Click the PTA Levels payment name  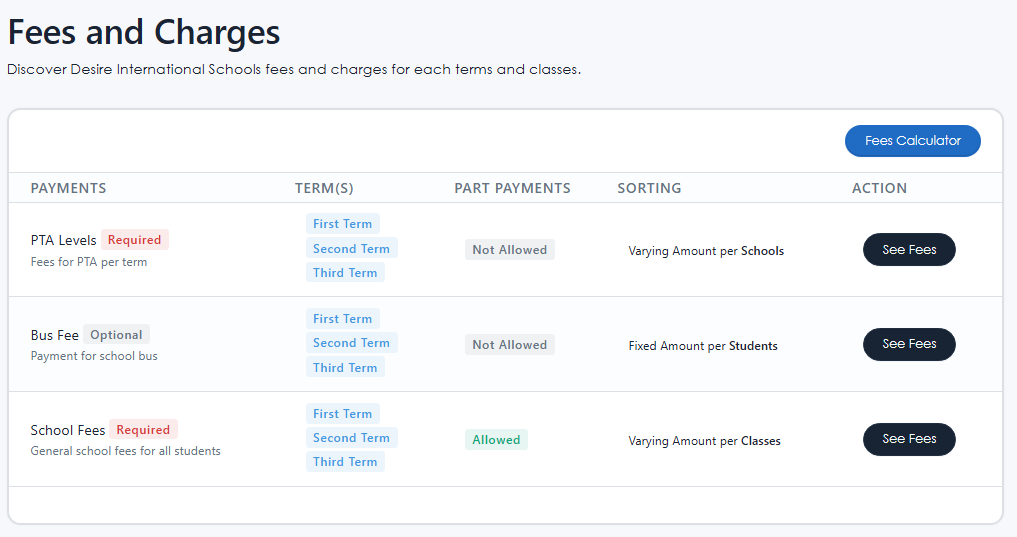click(x=63, y=240)
